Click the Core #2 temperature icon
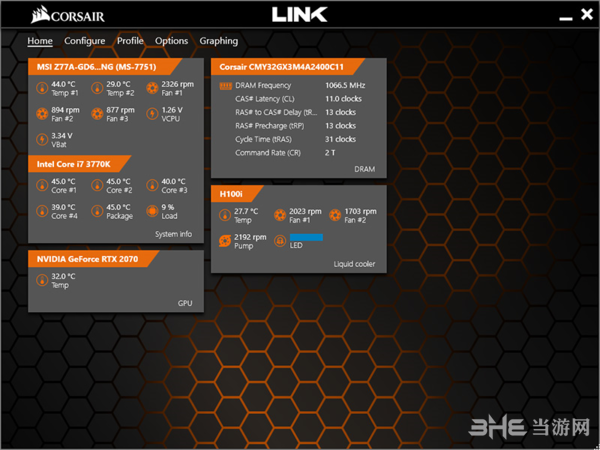Viewport: 600px width, 450px height. pos(97,186)
